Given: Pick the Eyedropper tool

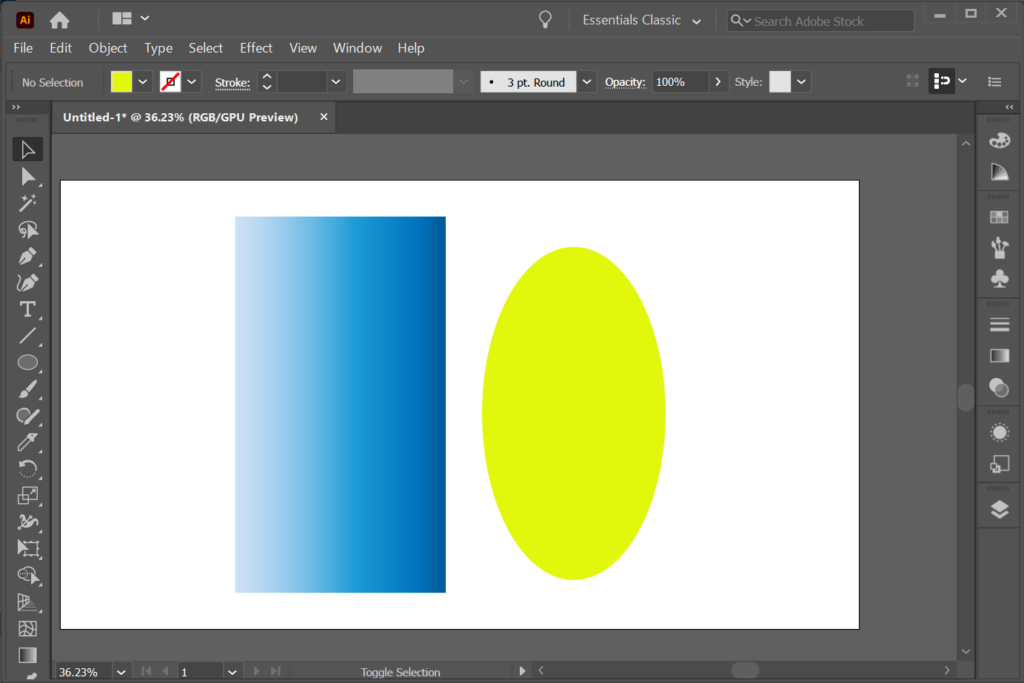Looking at the screenshot, I should tap(27, 440).
